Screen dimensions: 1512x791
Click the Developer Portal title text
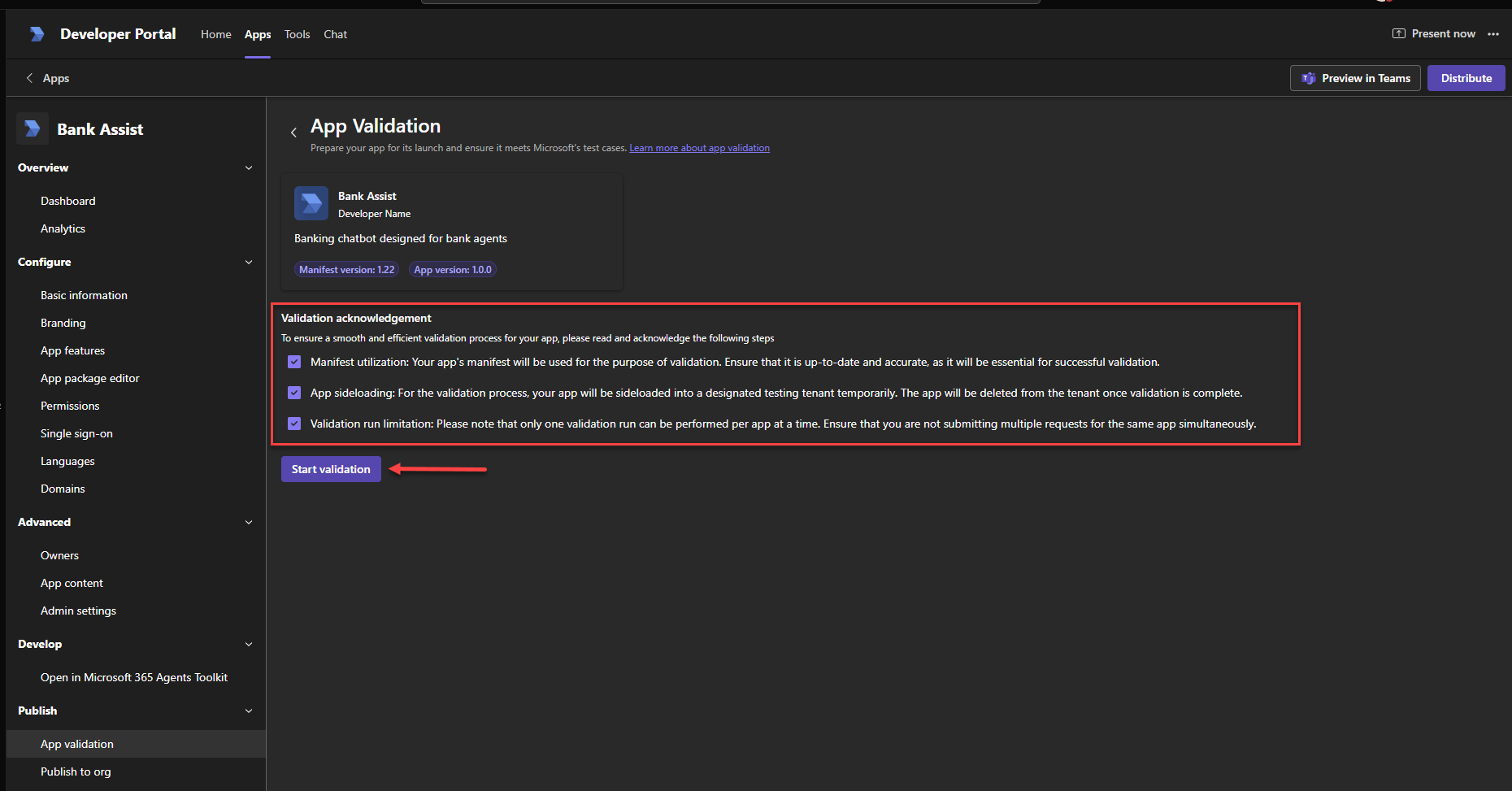coord(118,34)
